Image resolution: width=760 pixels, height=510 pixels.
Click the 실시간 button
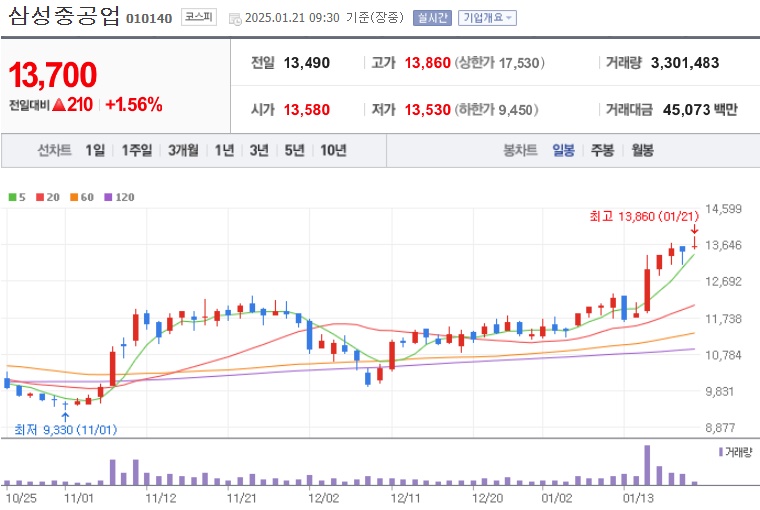[432, 18]
